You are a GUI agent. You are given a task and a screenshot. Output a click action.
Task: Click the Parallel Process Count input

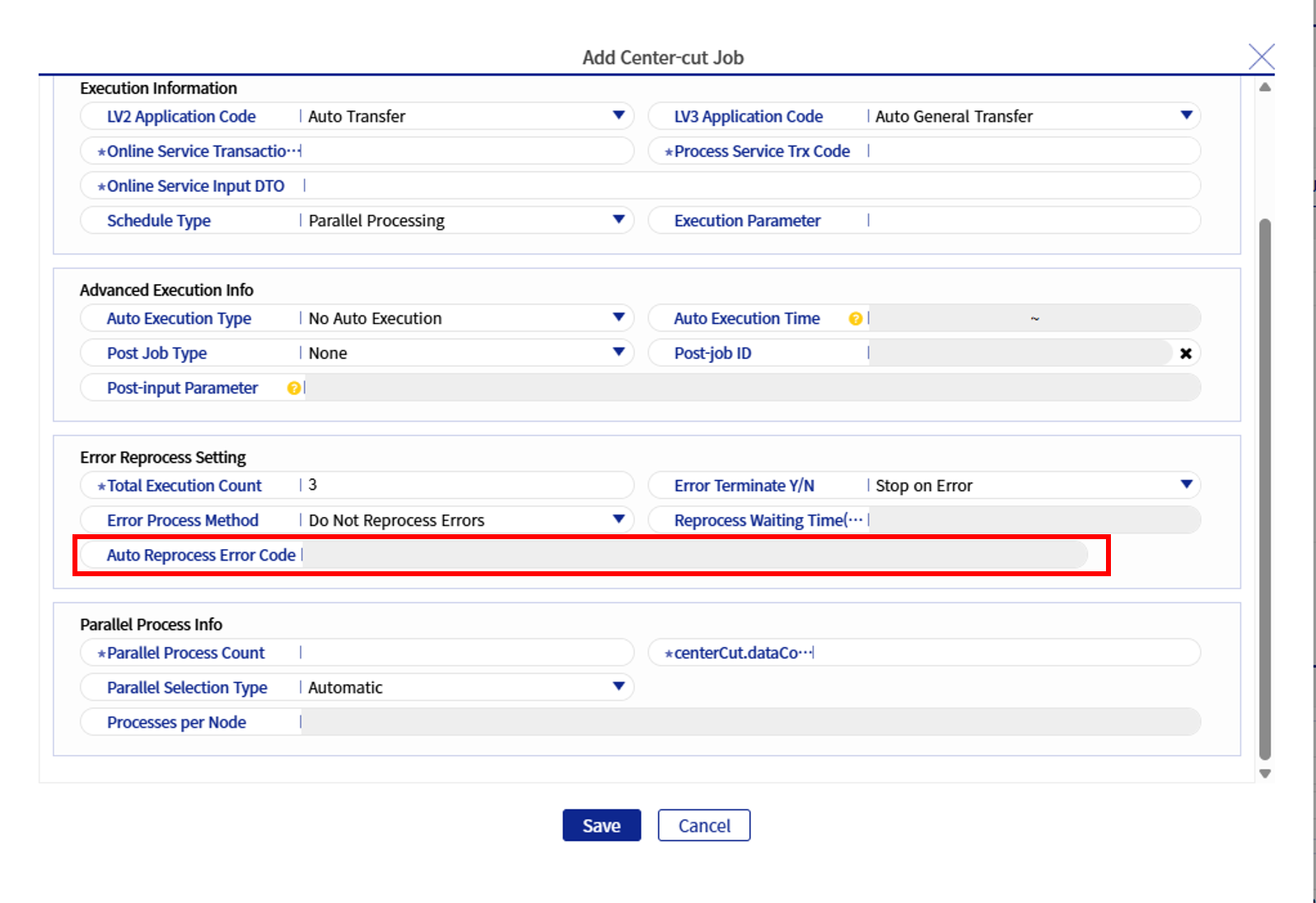coord(465,653)
